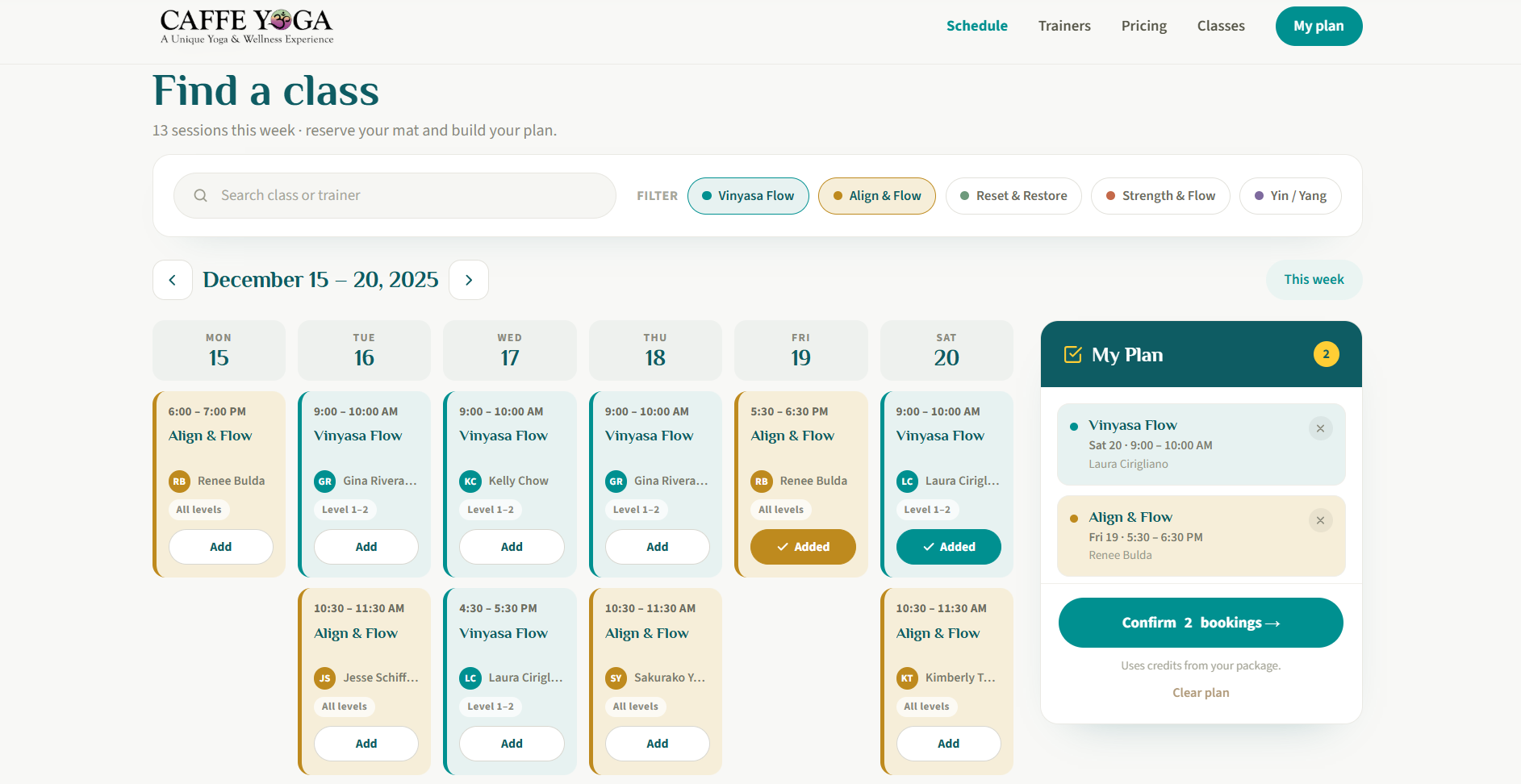Click the December 15 – 20, 2025 heading
Screen dimensions: 1521x784
(320, 280)
